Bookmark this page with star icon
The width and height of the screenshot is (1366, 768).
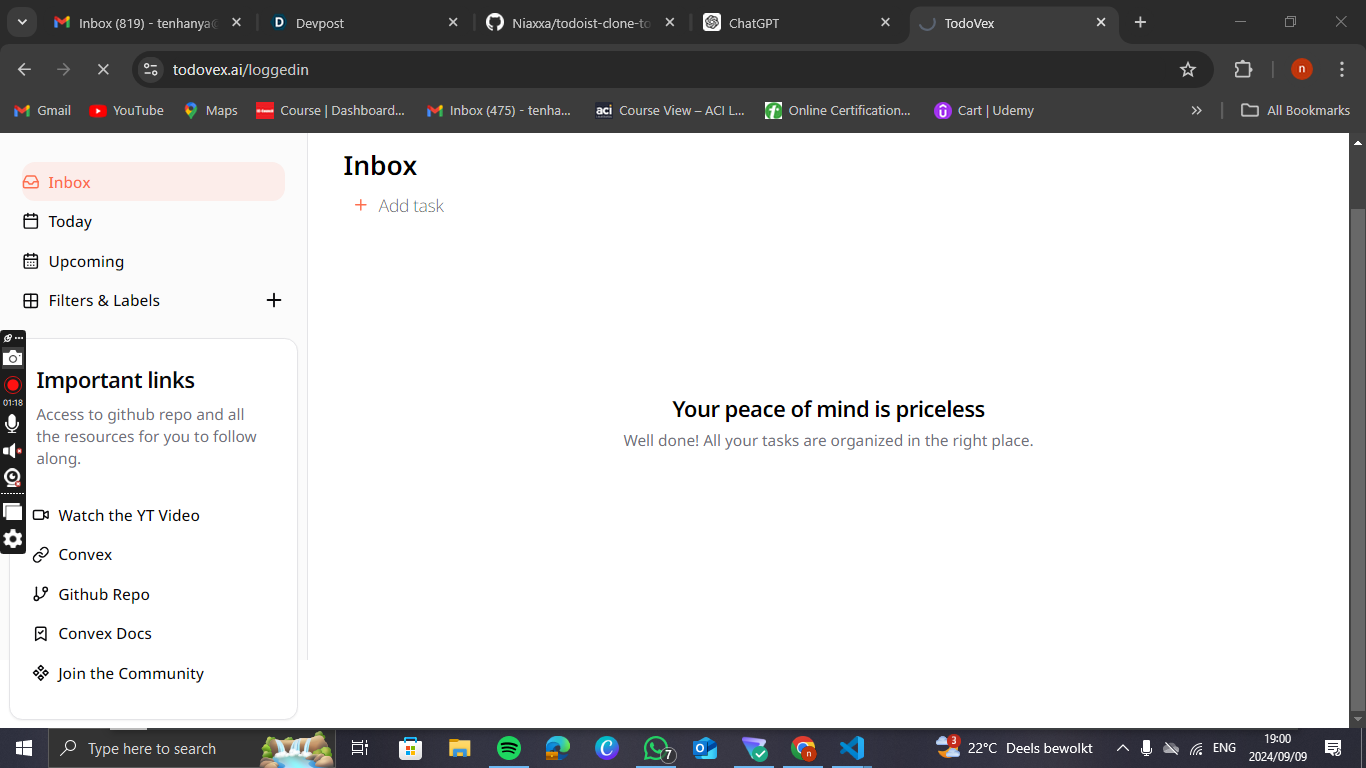[1188, 69]
